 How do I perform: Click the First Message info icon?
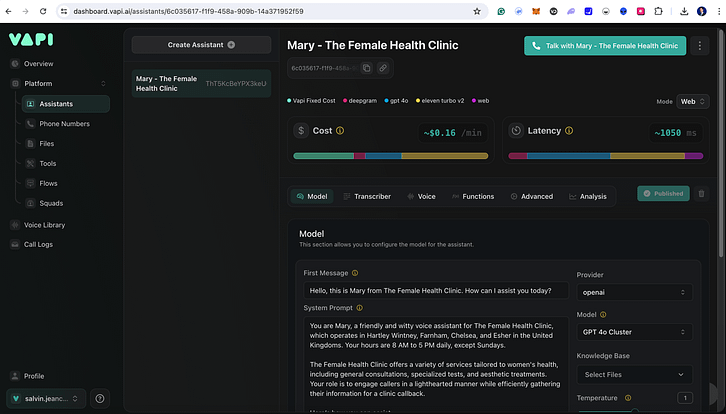(x=355, y=273)
